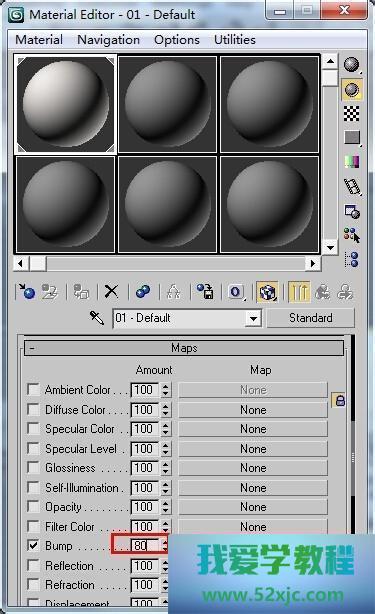Viewport: 375px width, 614px height.
Task: Click the Video Color Check icon
Action: pos(352,162)
